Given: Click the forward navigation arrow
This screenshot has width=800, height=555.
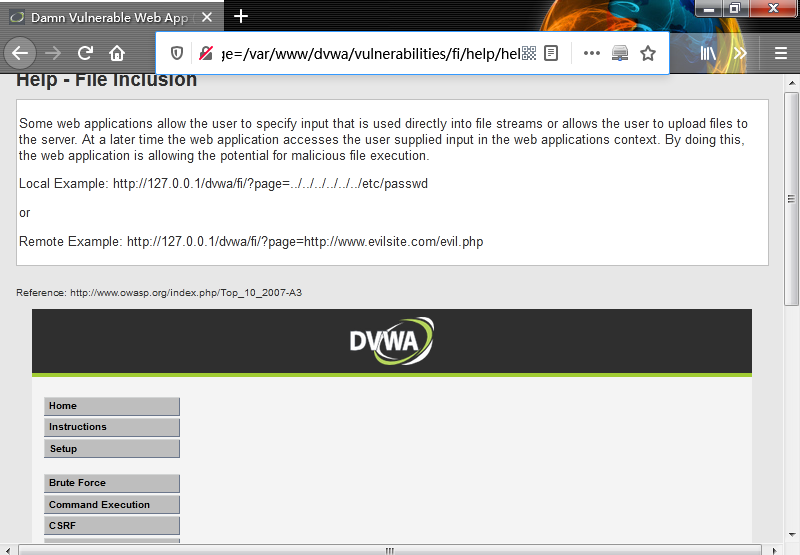Looking at the screenshot, I should (53, 53).
